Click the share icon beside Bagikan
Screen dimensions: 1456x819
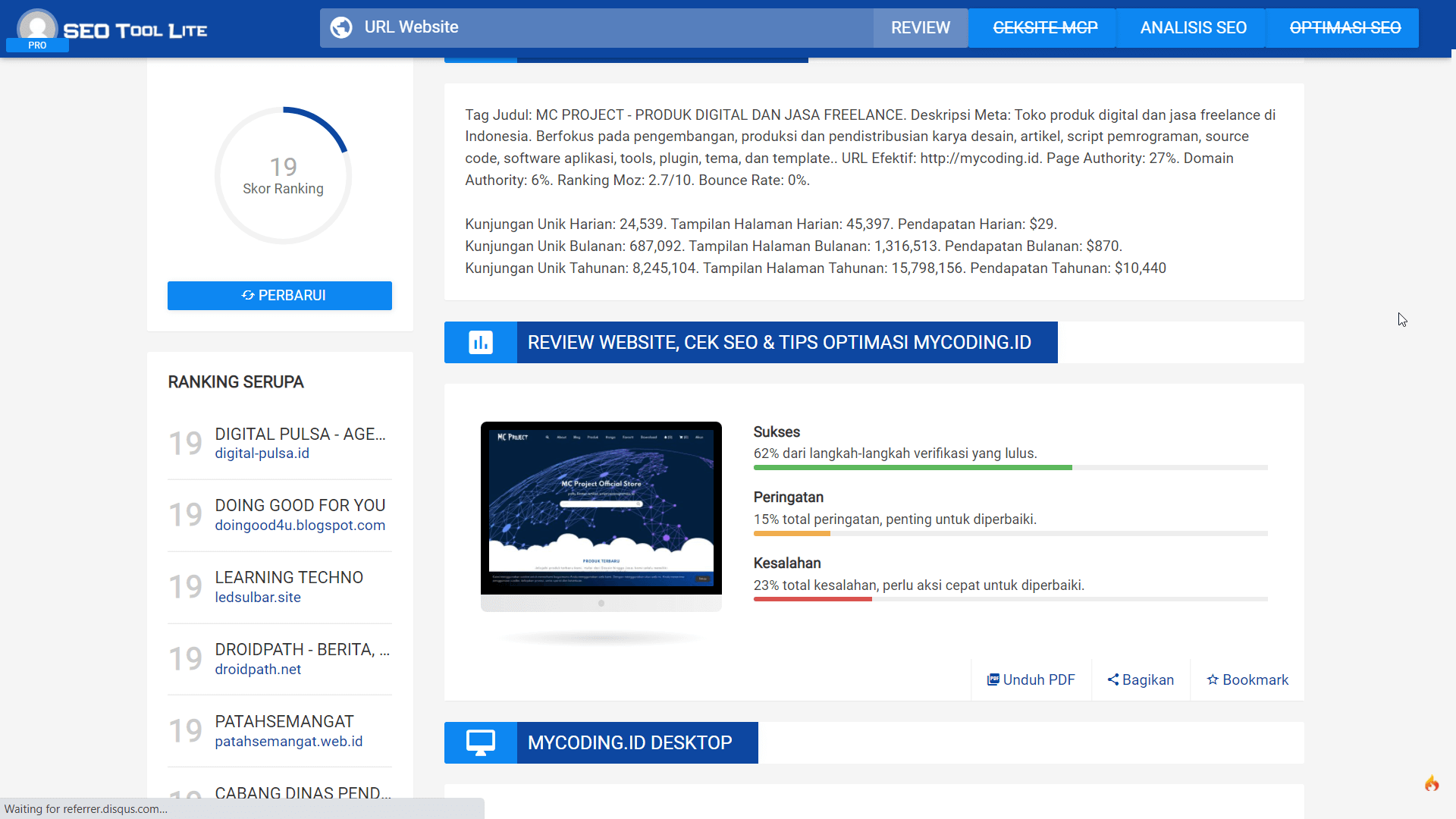[x=1112, y=679]
